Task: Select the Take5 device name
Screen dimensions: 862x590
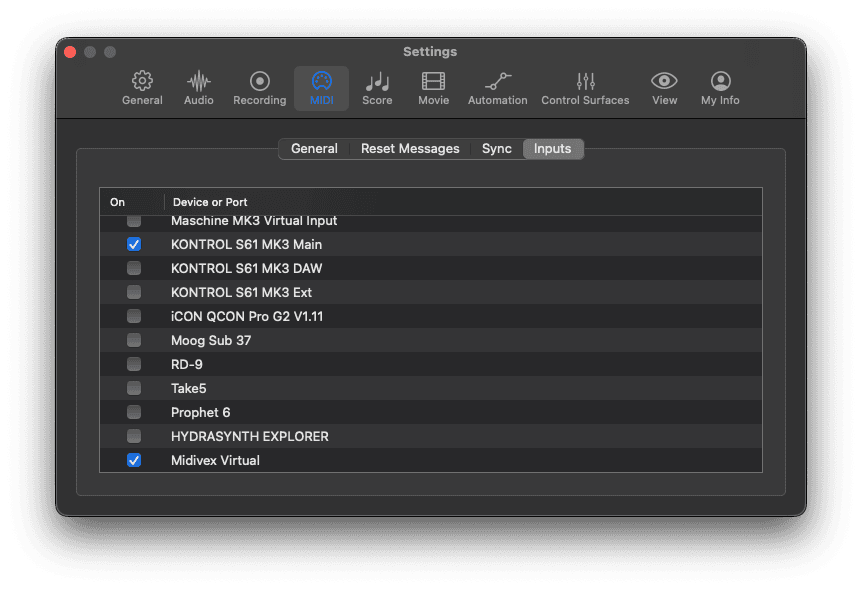Action: pyautogui.click(x=189, y=388)
